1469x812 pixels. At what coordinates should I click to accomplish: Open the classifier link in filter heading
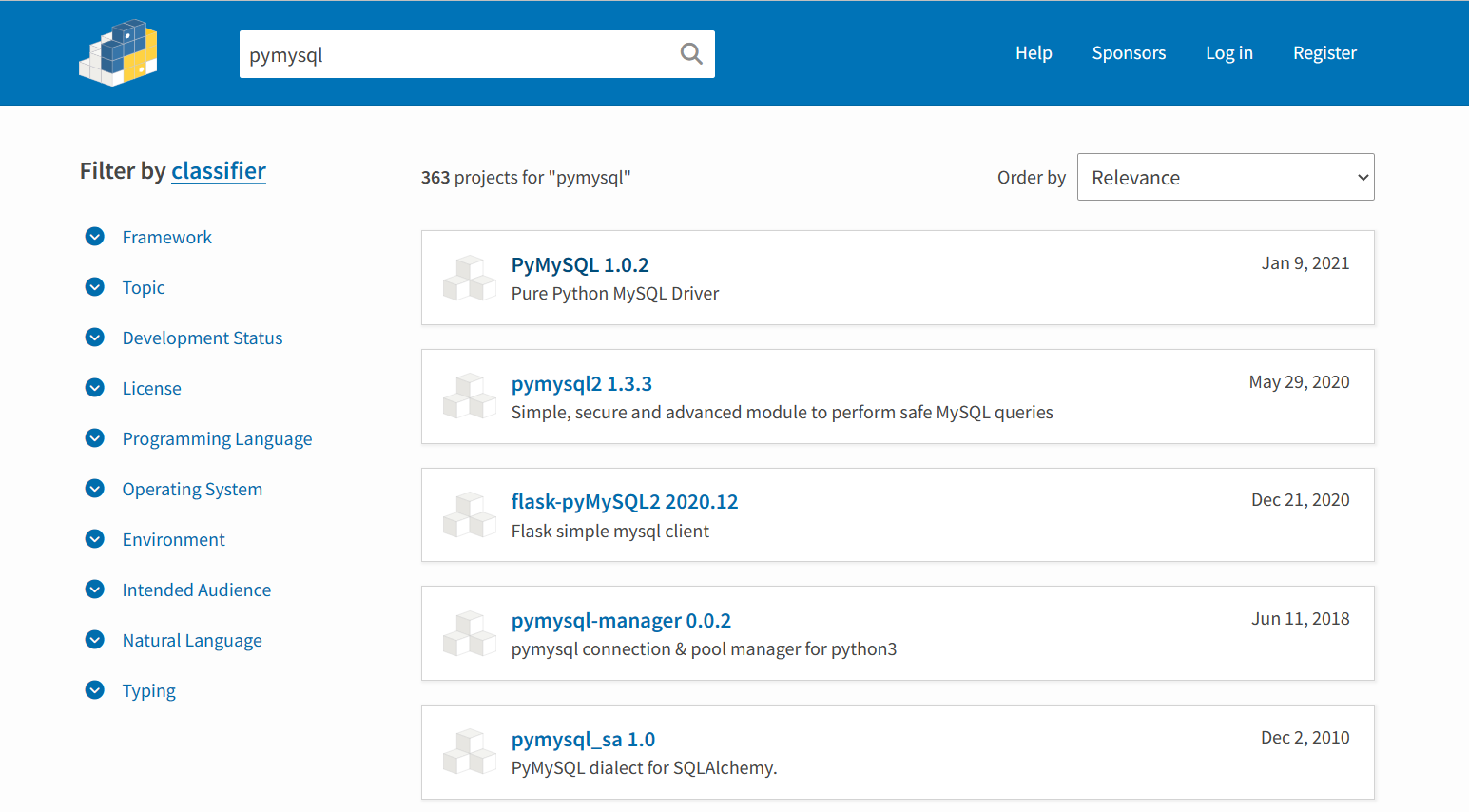pyautogui.click(x=218, y=171)
